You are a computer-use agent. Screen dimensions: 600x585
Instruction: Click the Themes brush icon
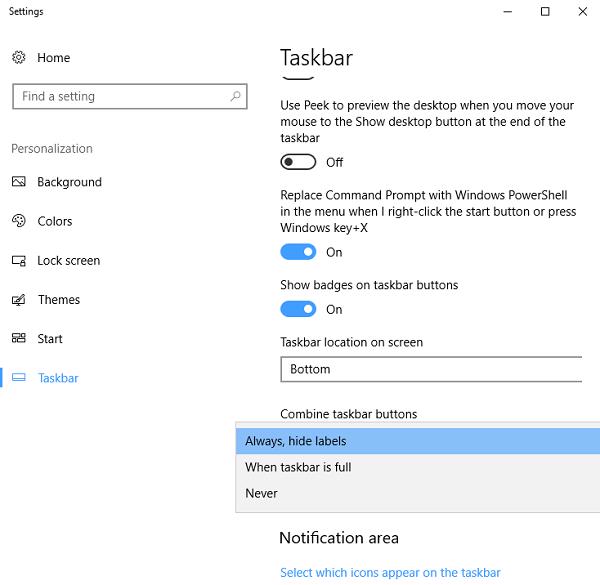[18, 300]
